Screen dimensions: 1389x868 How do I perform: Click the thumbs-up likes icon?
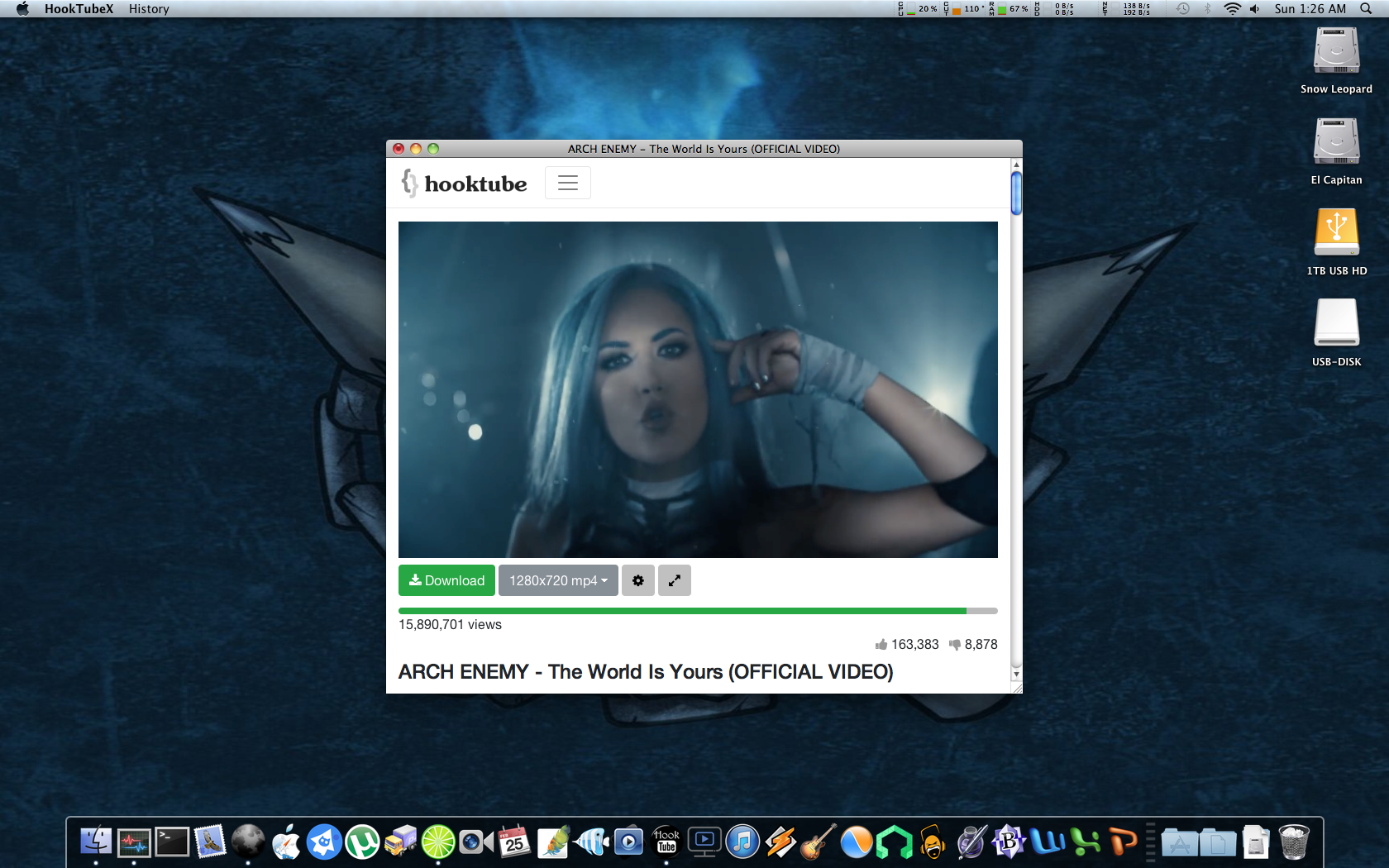881,644
